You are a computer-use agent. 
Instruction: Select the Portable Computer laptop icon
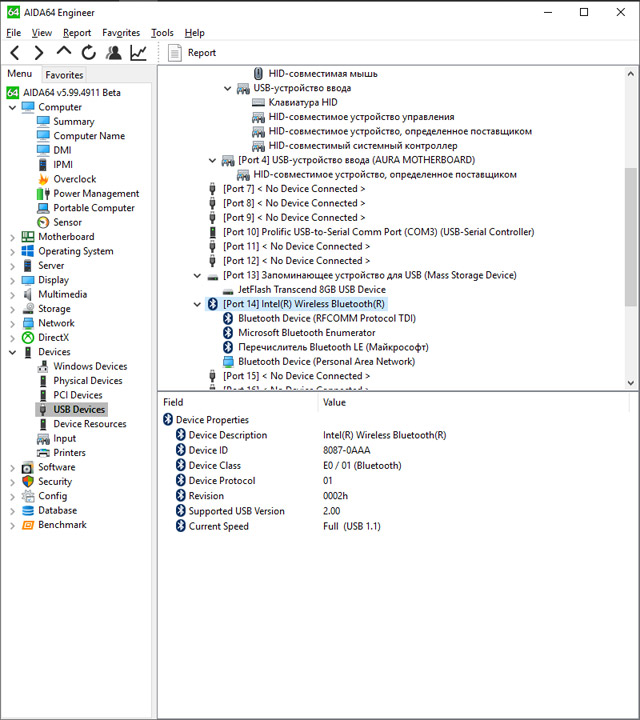(43, 208)
